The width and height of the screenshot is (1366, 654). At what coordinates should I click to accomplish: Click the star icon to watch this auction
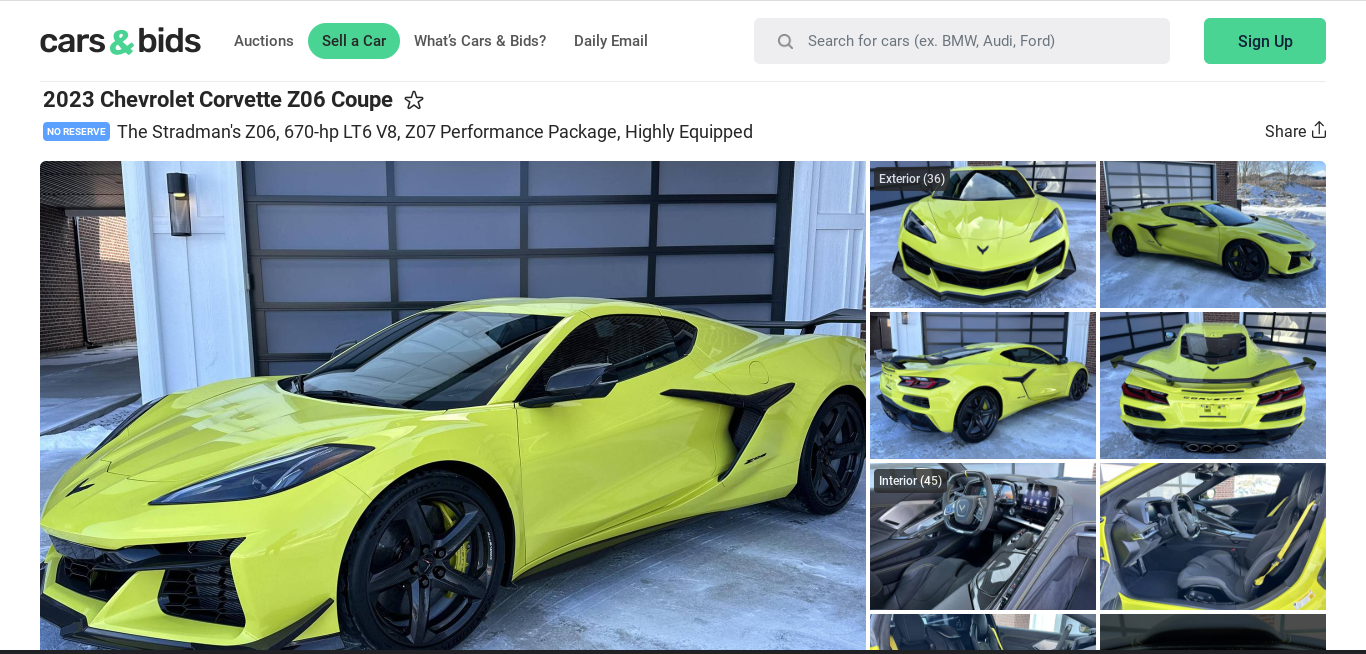[414, 100]
